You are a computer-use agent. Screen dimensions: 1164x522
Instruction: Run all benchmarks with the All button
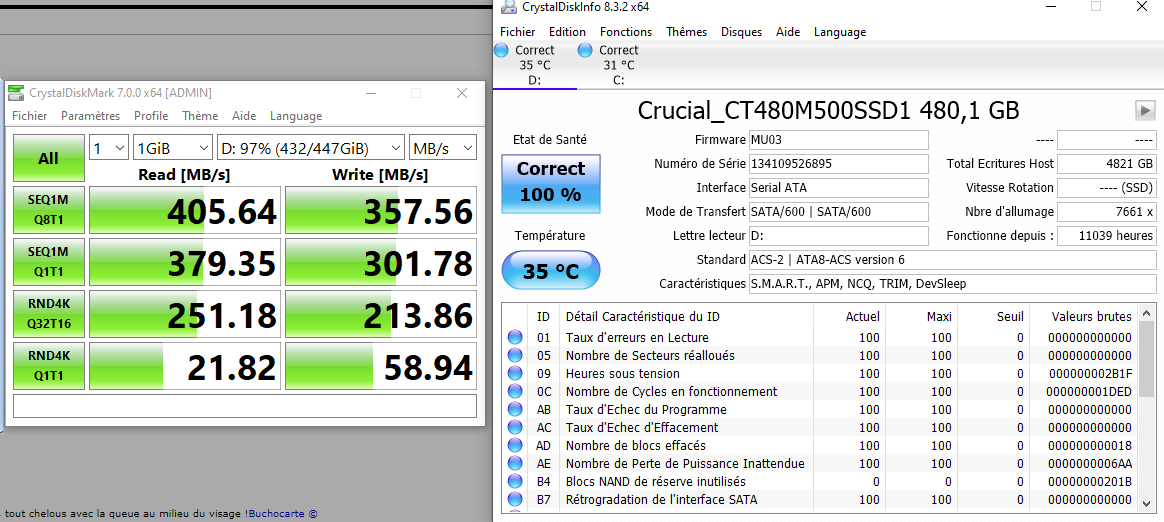point(48,158)
